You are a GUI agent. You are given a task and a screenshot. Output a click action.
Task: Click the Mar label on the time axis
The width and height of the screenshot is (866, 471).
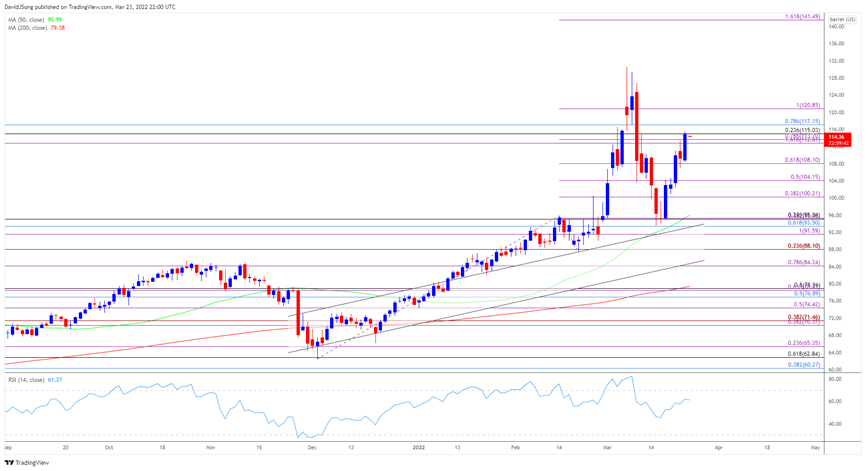[x=607, y=448]
